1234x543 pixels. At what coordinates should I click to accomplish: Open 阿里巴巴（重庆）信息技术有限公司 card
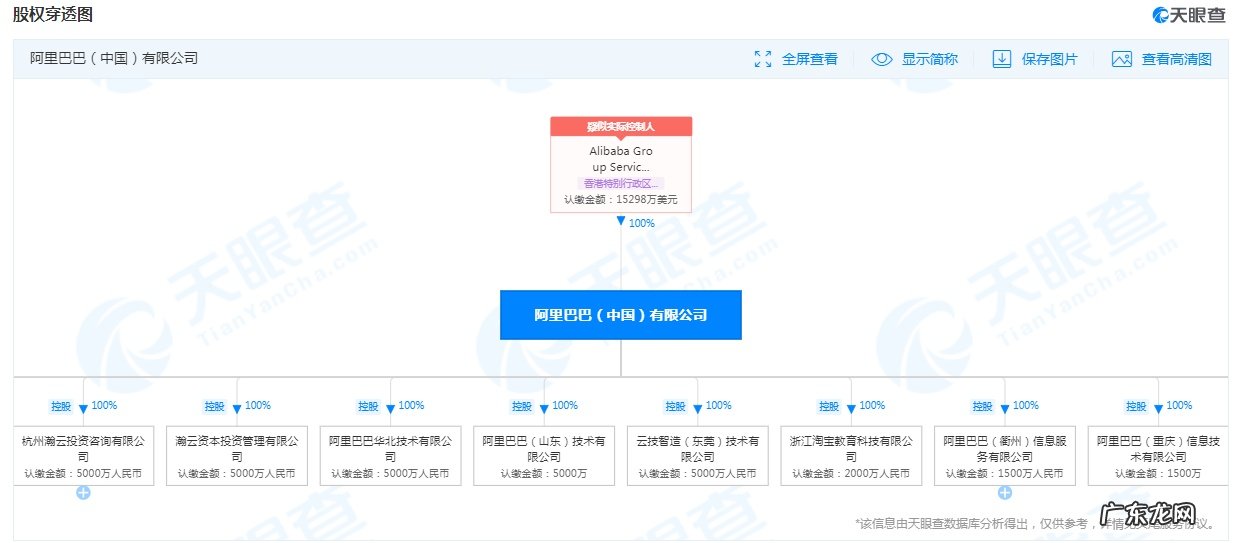[x=1158, y=455]
